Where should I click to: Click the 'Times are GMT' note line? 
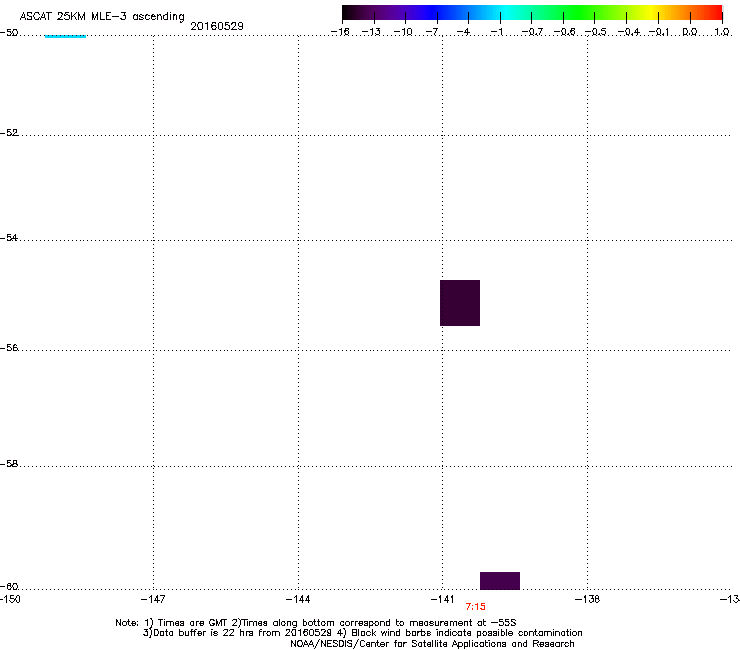click(x=316, y=623)
